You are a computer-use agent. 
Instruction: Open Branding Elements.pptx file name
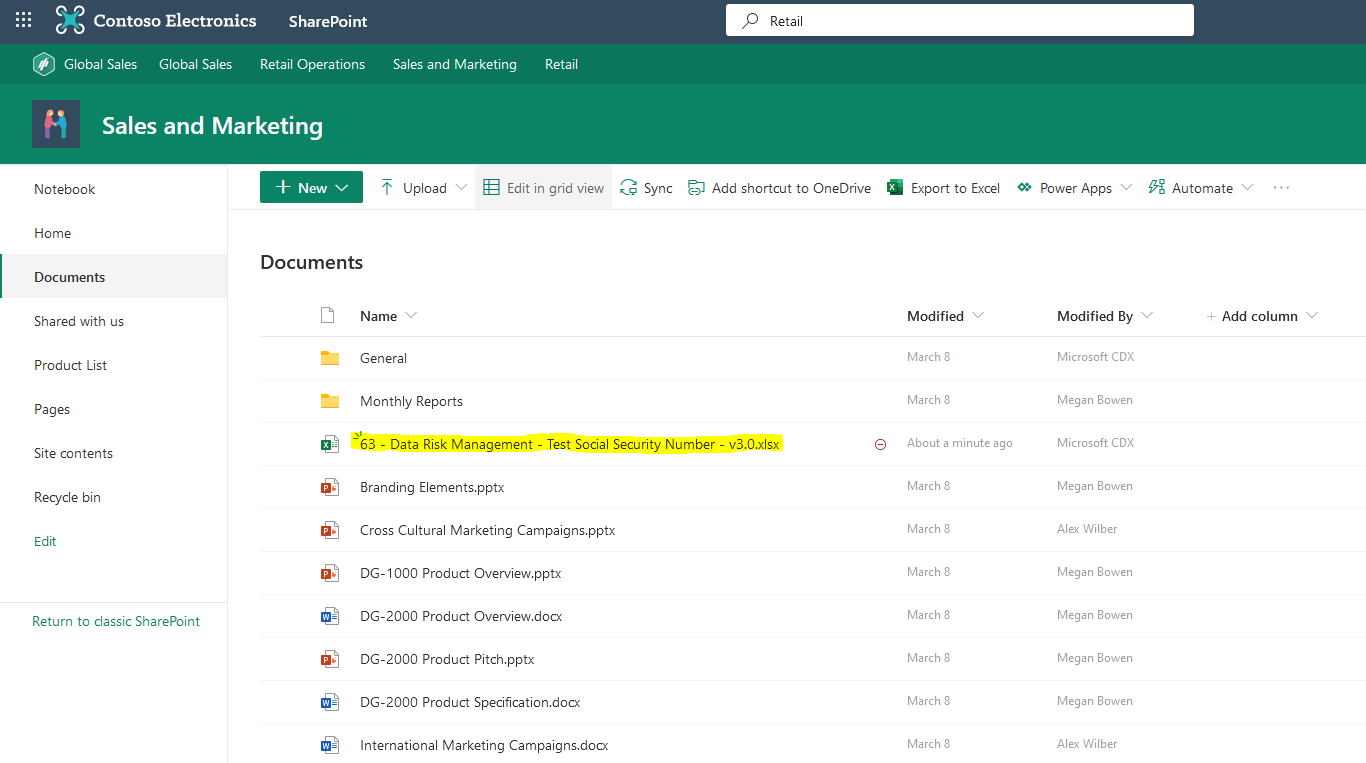432,487
